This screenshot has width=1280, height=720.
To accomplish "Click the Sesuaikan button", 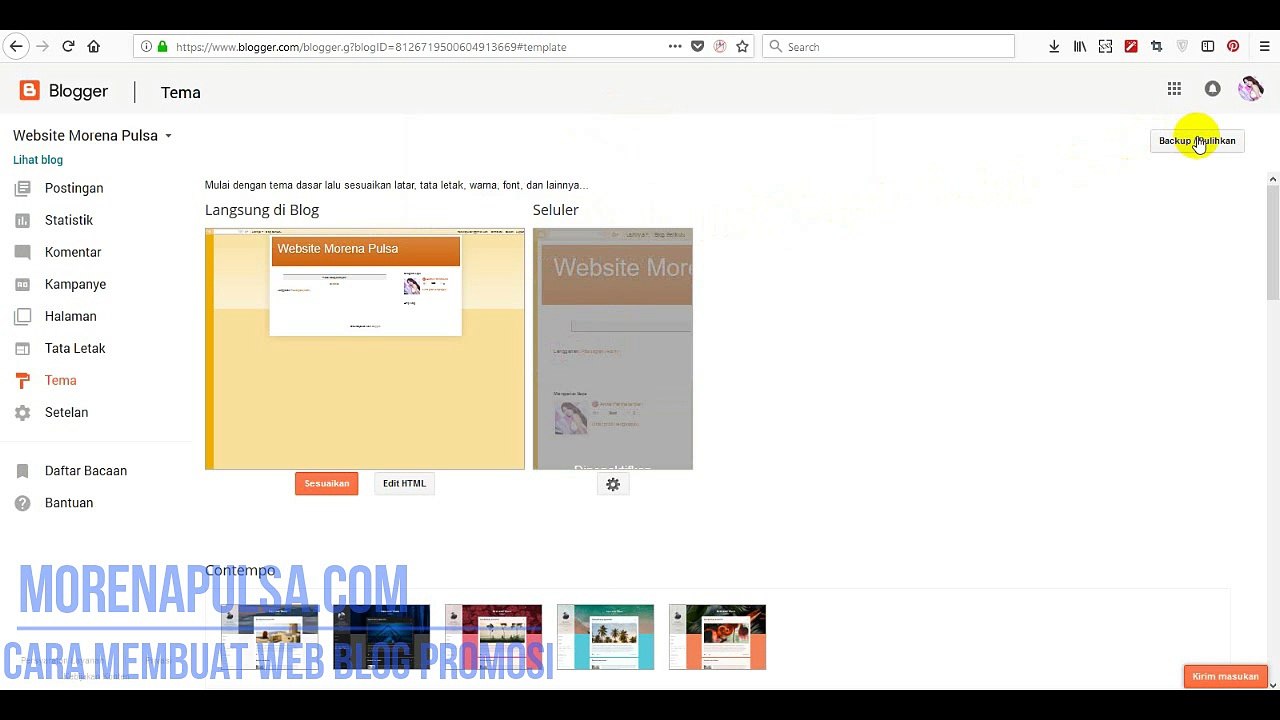I will pos(326,484).
